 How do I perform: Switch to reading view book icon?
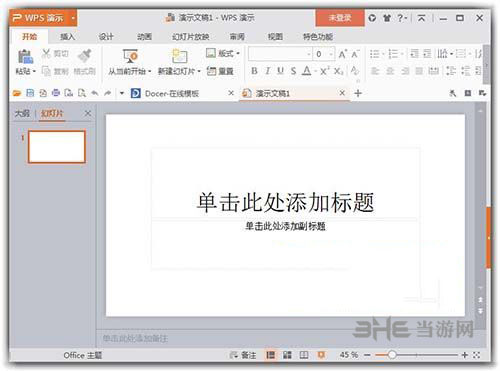304,355
